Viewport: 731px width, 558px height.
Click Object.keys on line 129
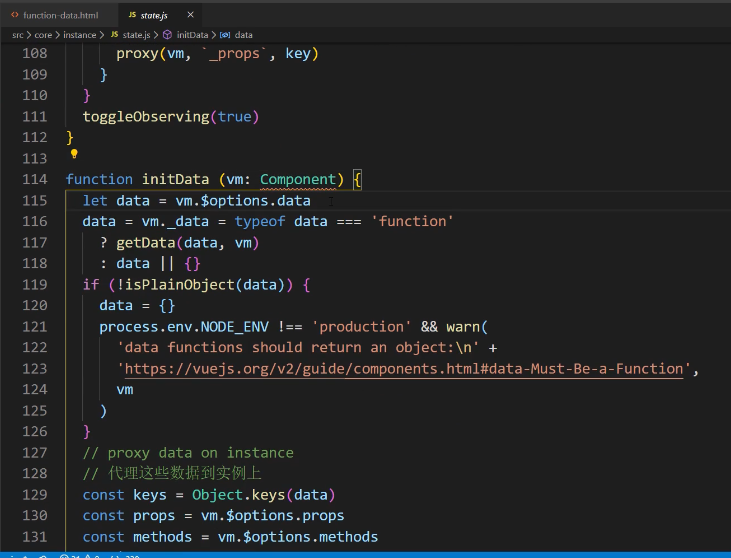(x=239, y=495)
